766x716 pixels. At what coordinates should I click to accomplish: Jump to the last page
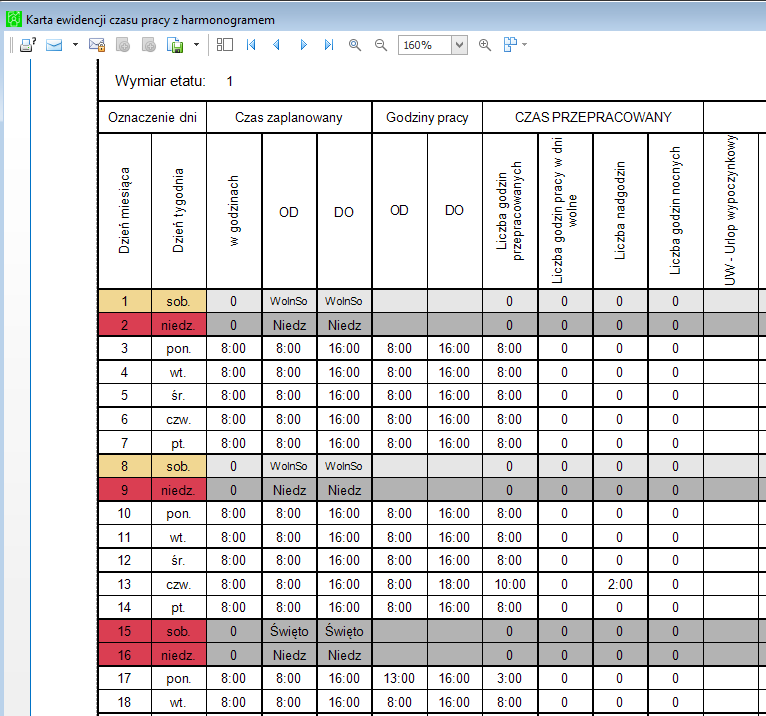[x=329, y=45]
